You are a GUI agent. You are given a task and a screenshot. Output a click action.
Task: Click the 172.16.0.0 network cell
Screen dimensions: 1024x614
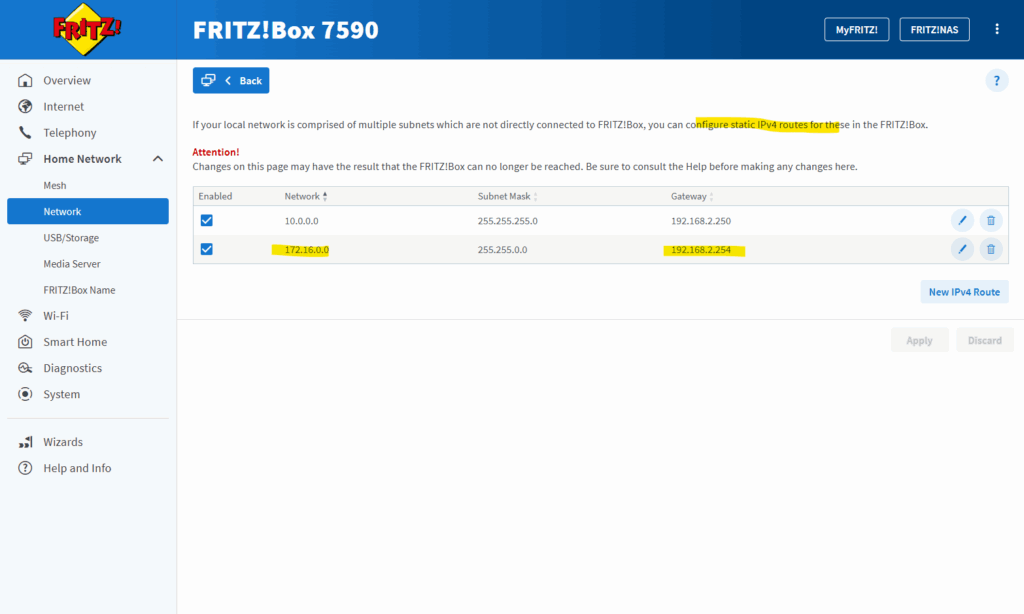[x=306, y=250]
